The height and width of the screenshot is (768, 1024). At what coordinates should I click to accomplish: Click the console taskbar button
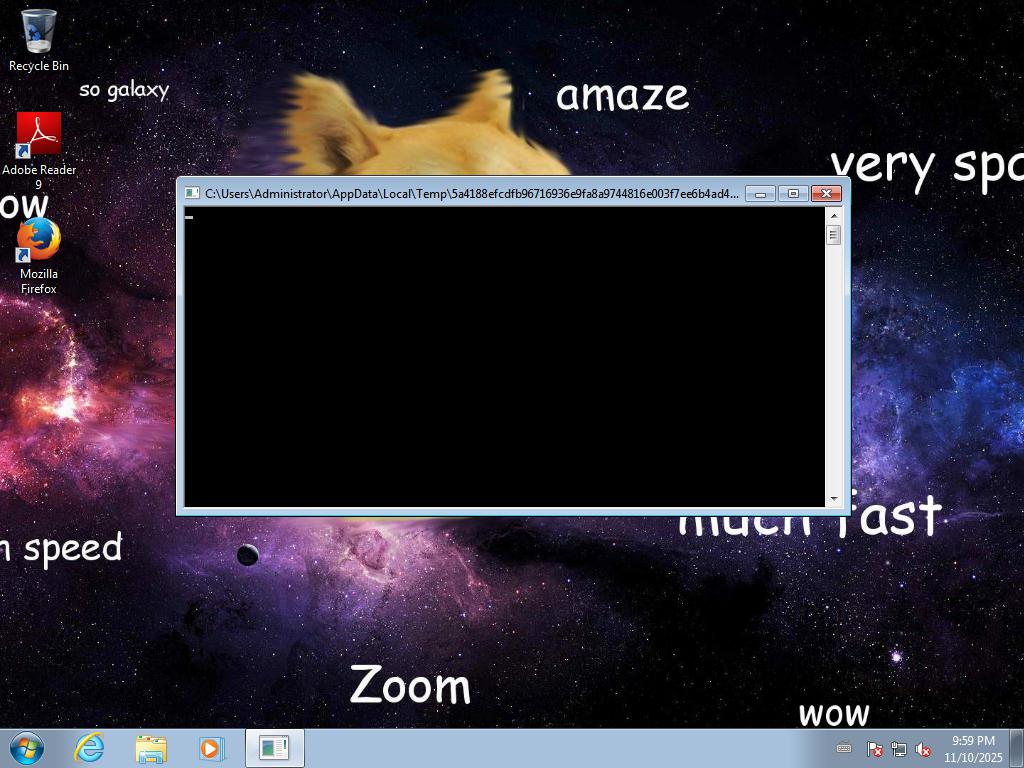[274, 748]
